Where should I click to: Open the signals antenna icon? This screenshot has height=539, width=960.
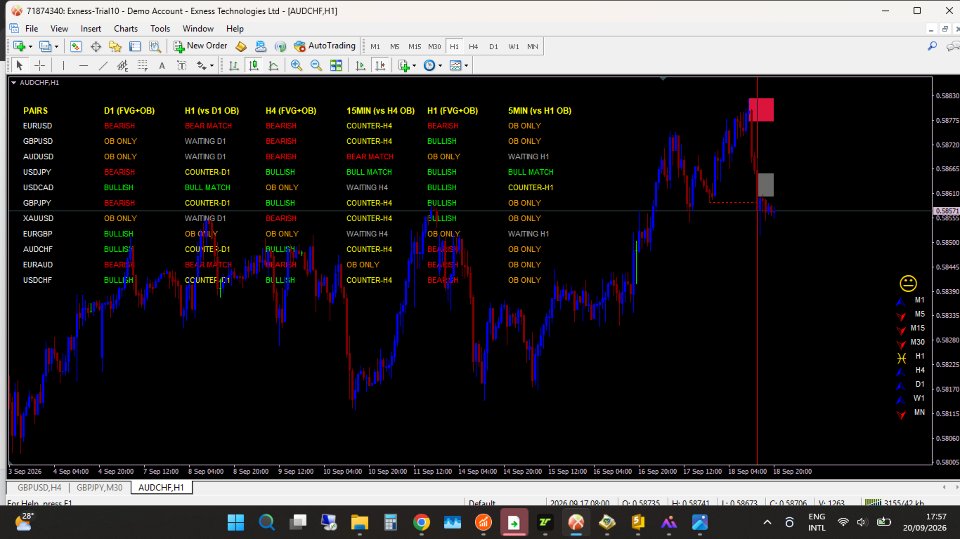280,46
